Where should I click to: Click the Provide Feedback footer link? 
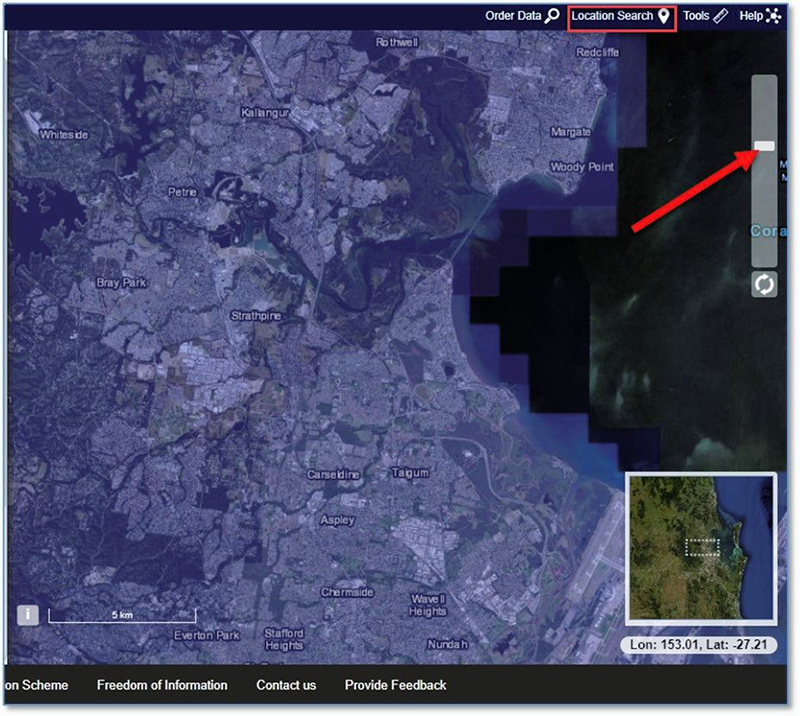click(395, 685)
